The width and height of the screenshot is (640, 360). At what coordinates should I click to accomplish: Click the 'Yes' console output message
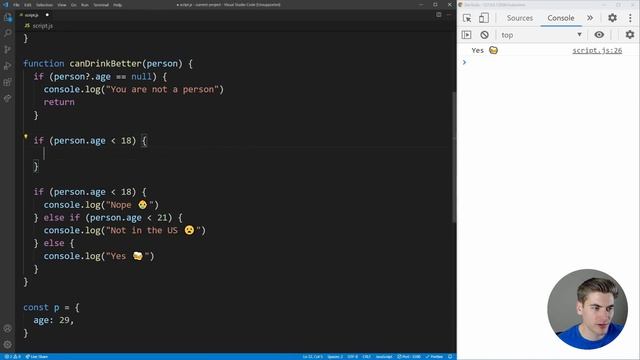484,50
